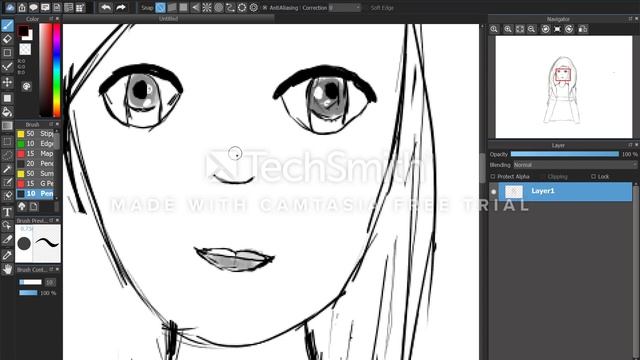Select the Magic Wand tool
The height and width of the screenshot is (360, 640).
(x=7, y=169)
